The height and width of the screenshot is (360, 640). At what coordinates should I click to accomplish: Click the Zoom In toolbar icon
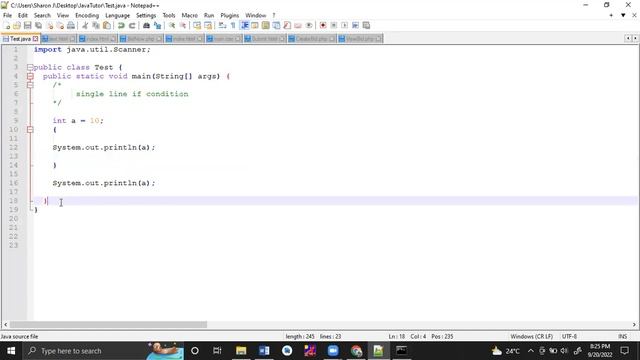(172, 26)
